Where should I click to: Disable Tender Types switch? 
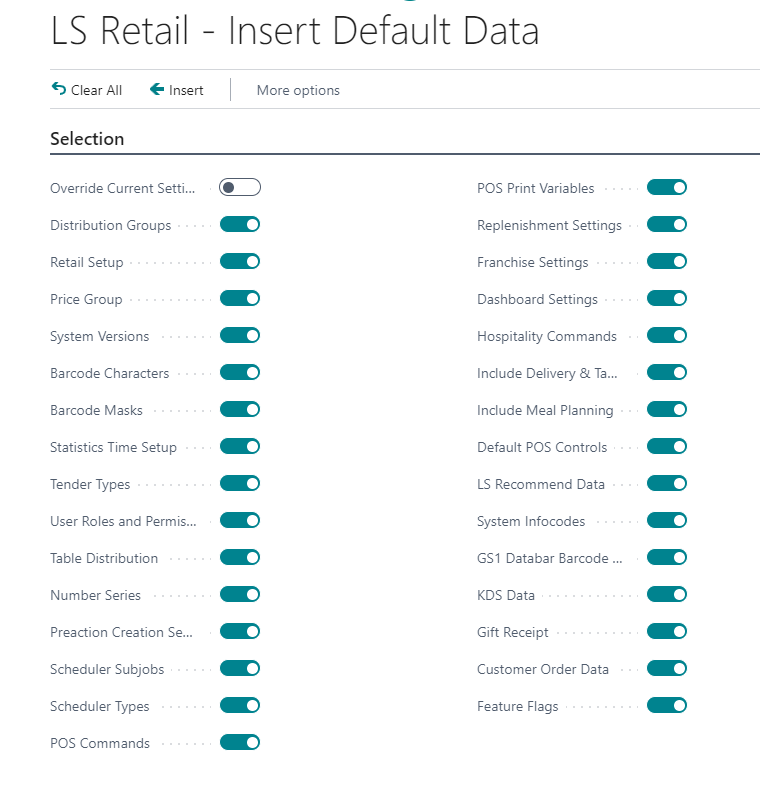[240, 483]
